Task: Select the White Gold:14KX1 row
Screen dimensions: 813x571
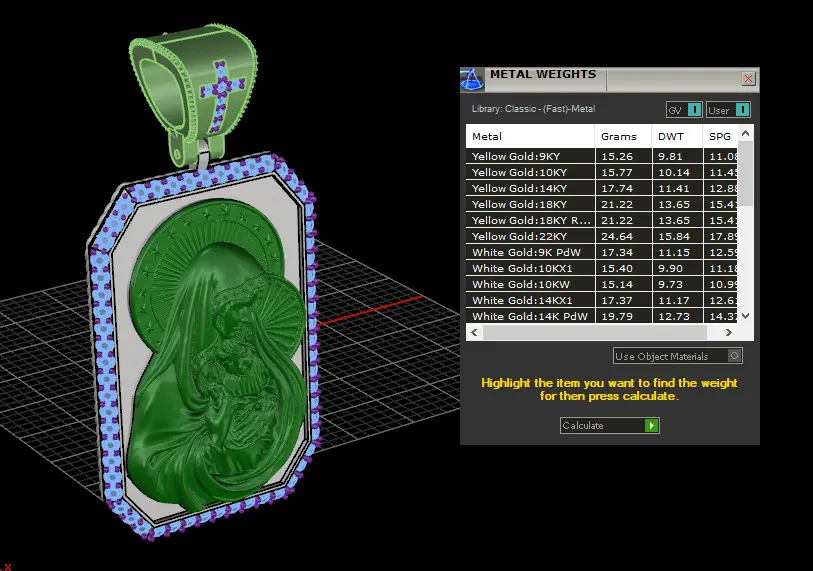Action: coord(601,300)
